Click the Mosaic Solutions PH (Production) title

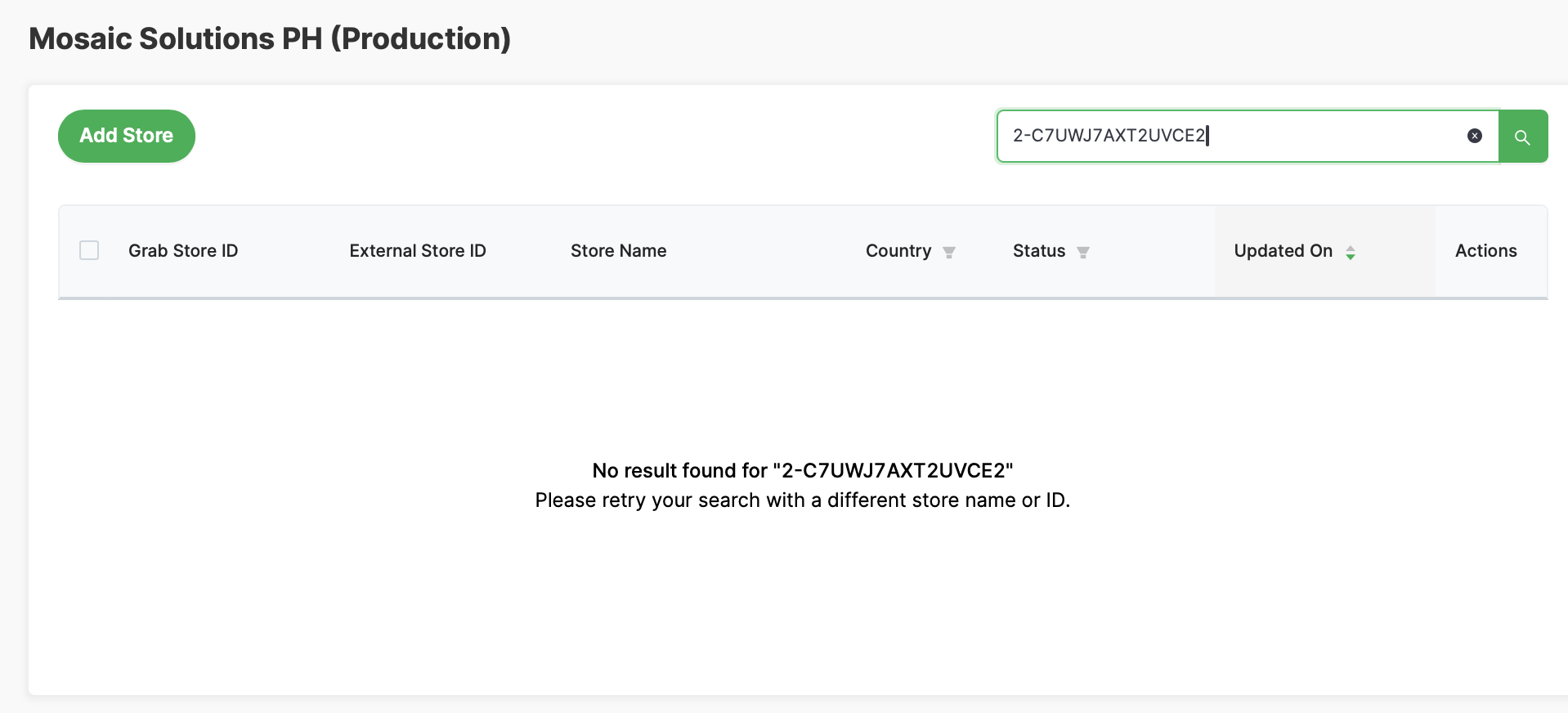click(270, 38)
